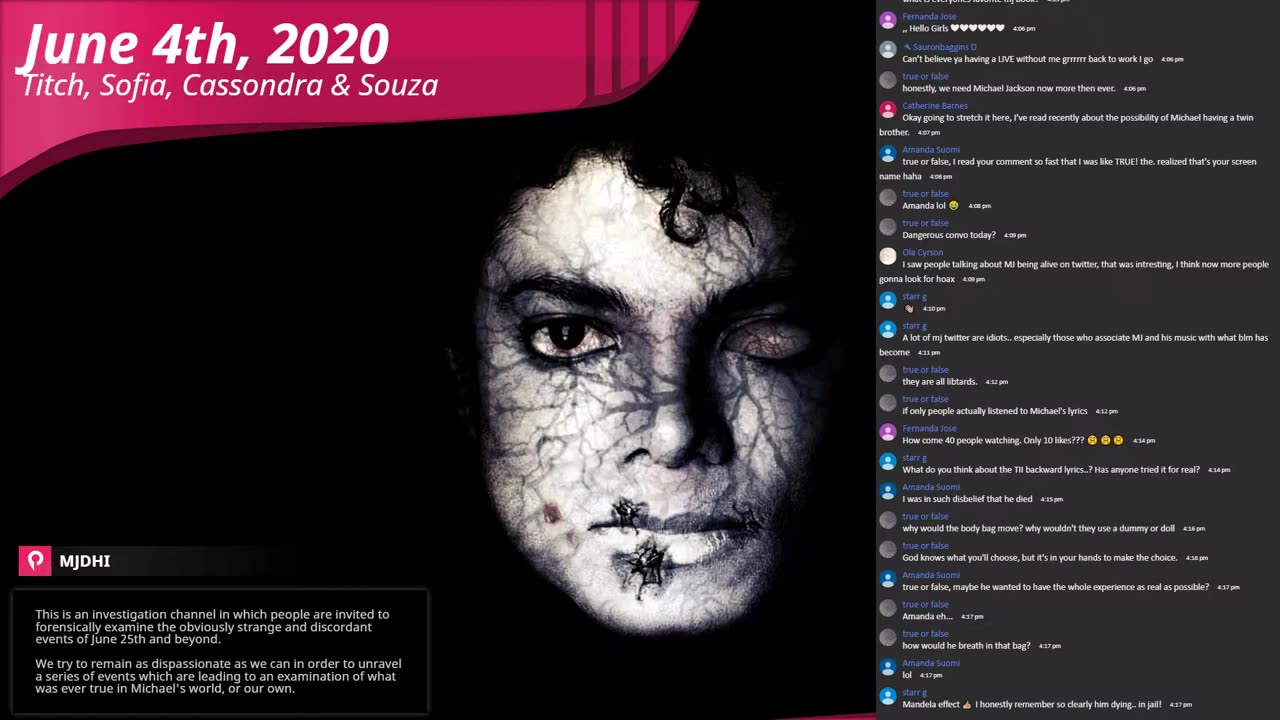Click starr g's avatar beside 'Mandela effect' message
Viewport: 1280px width, 720px height.
888,696
